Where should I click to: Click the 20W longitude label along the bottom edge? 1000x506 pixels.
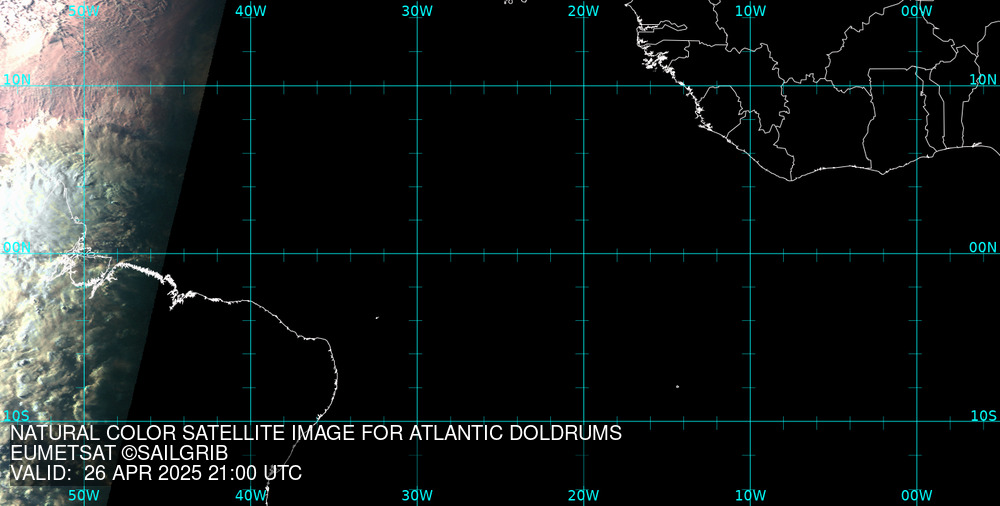click(584, 495)
